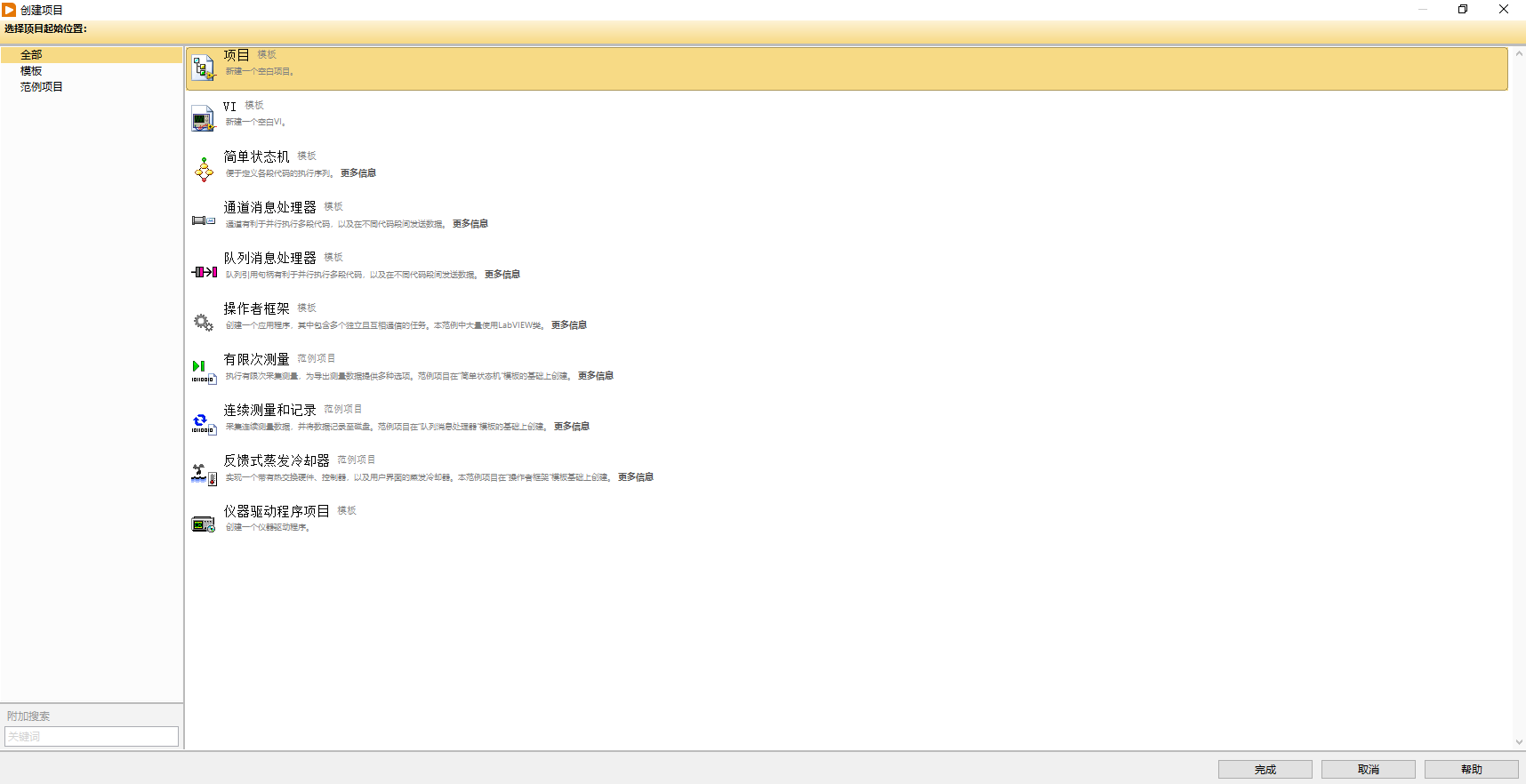Open 帮助 (Help) button
This screenshot has width=1526, height=784.
[x=1471, y=770]
